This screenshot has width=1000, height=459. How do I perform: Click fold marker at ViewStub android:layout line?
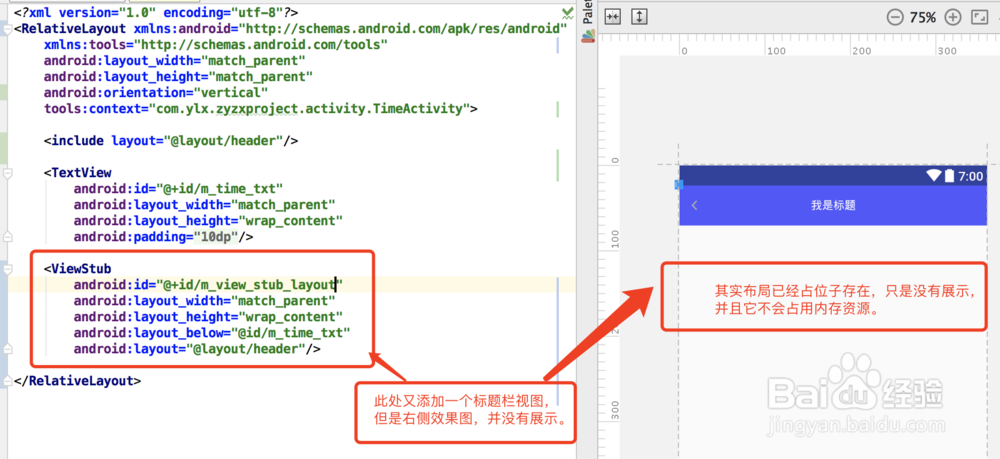click(x=7, y=349)
